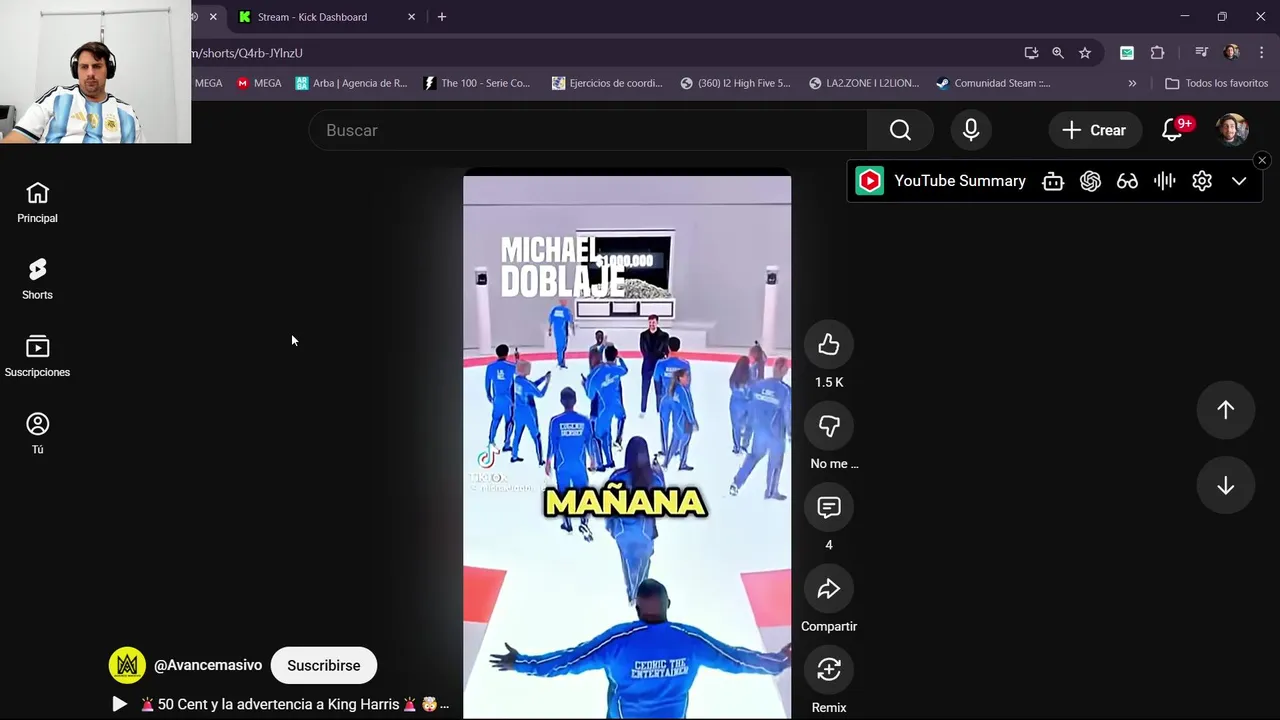
Task: Open Suscripciones in the sidebar
Action: [x=37, y=356]
